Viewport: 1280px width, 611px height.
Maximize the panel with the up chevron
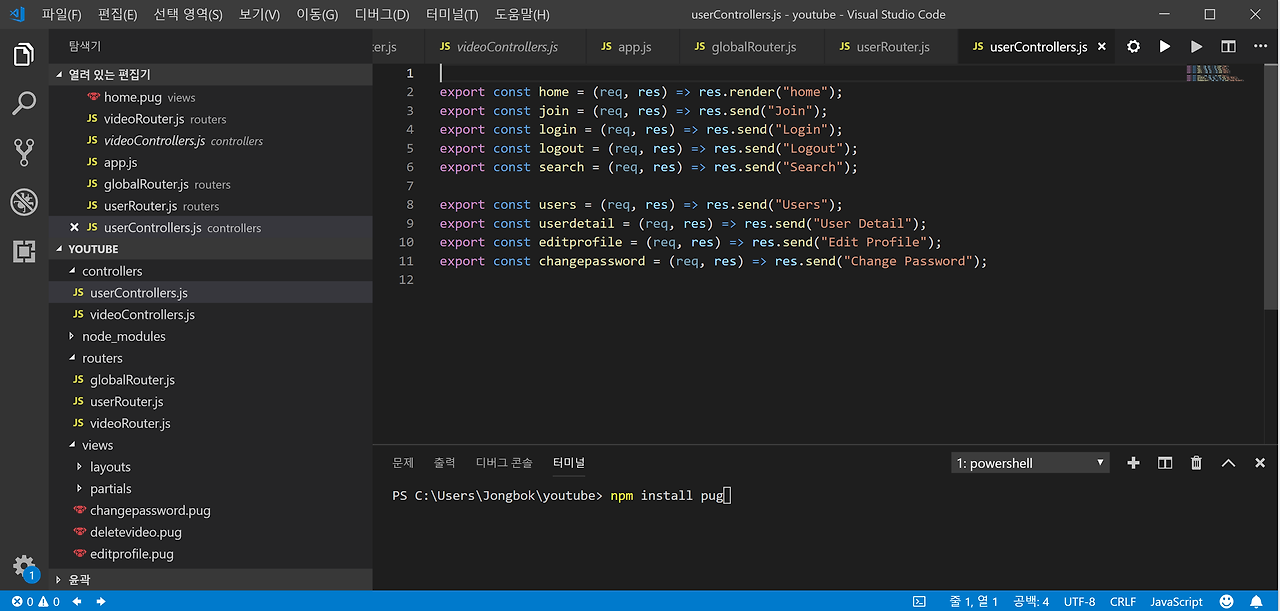click(1229, 463)
